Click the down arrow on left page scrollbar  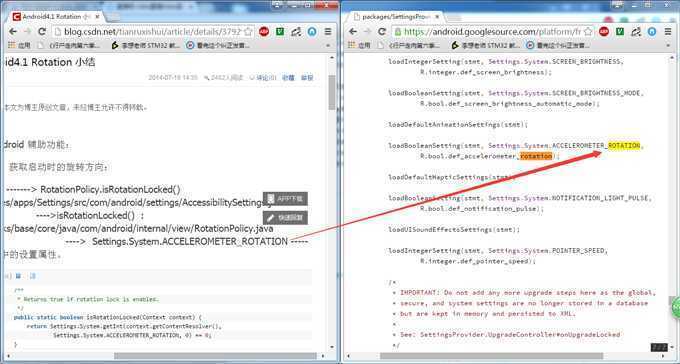point(332,347)
